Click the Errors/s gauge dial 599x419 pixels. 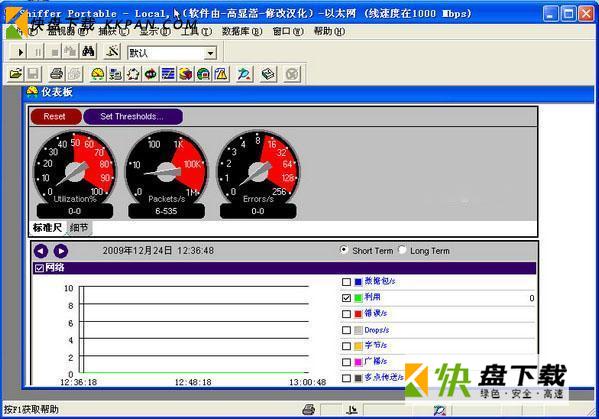pyautogui.click(x=258, y=168)
